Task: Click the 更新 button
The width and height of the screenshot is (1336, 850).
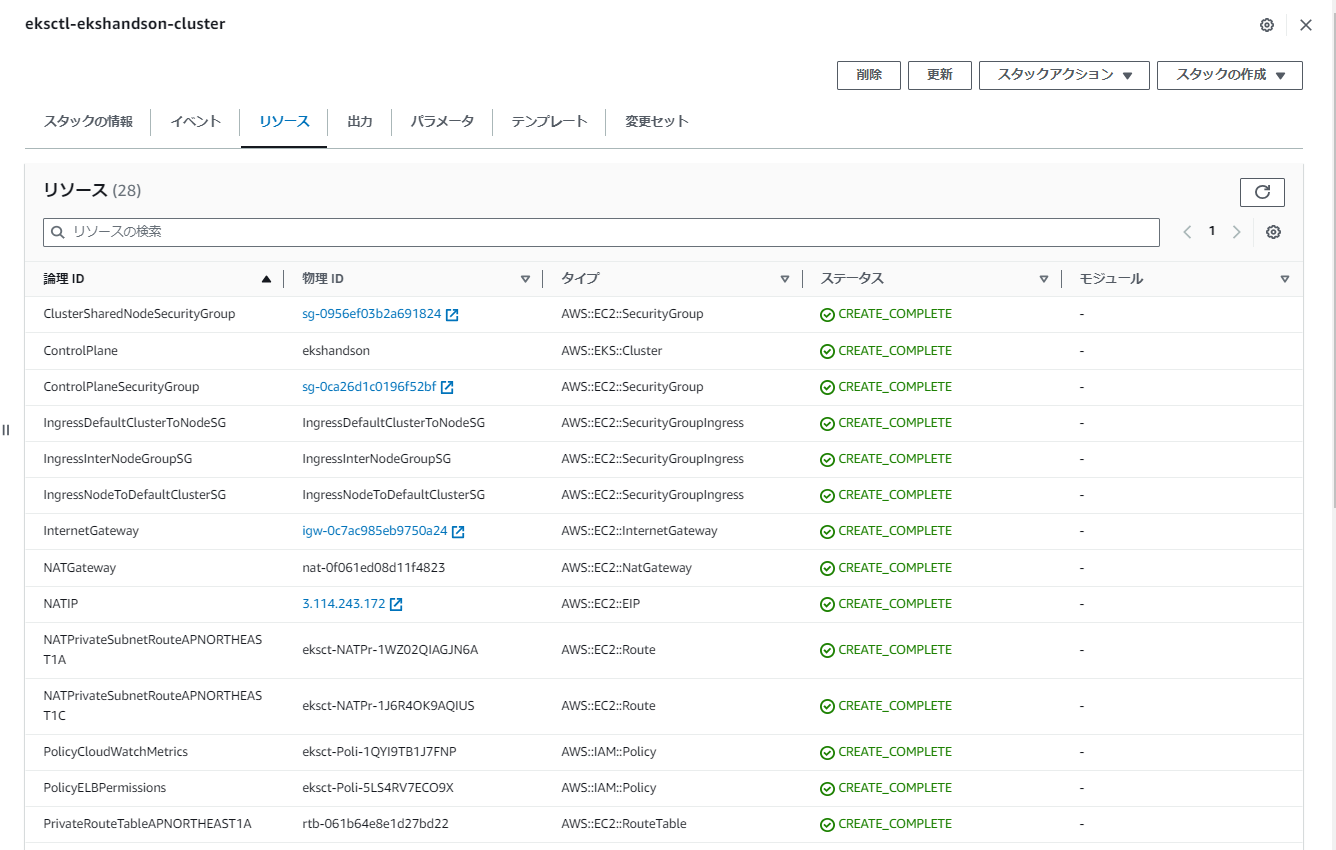Action: click(x=940, y=75)
